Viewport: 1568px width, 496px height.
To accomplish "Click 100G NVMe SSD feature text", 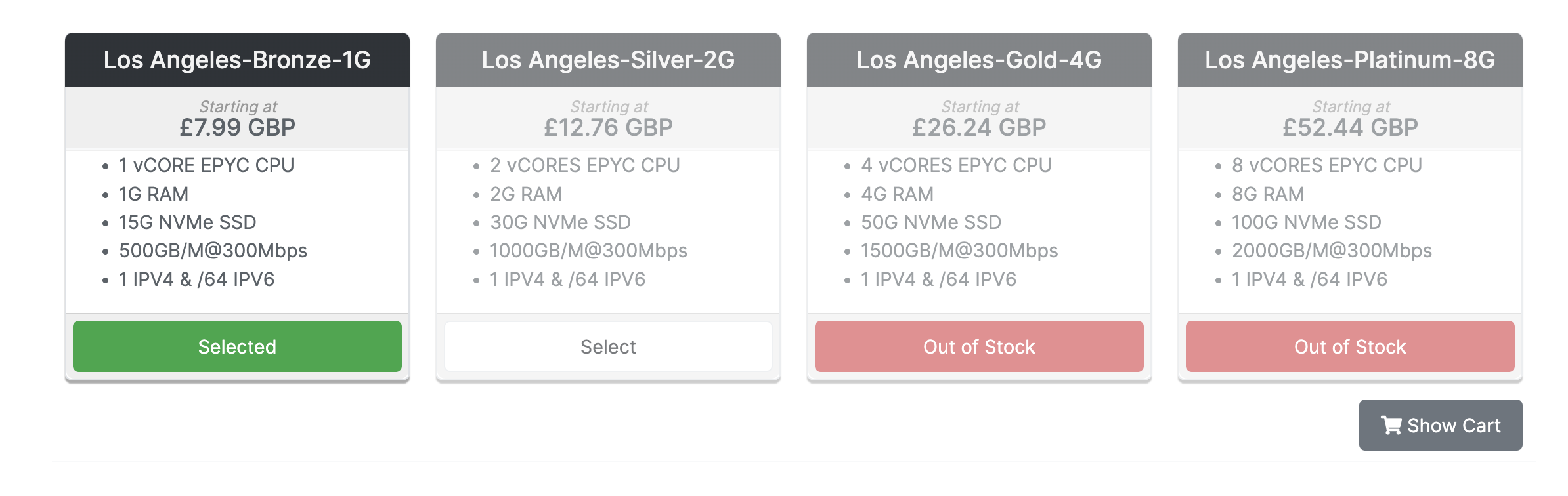I will pyautogui.click(x=1306, y=222).
